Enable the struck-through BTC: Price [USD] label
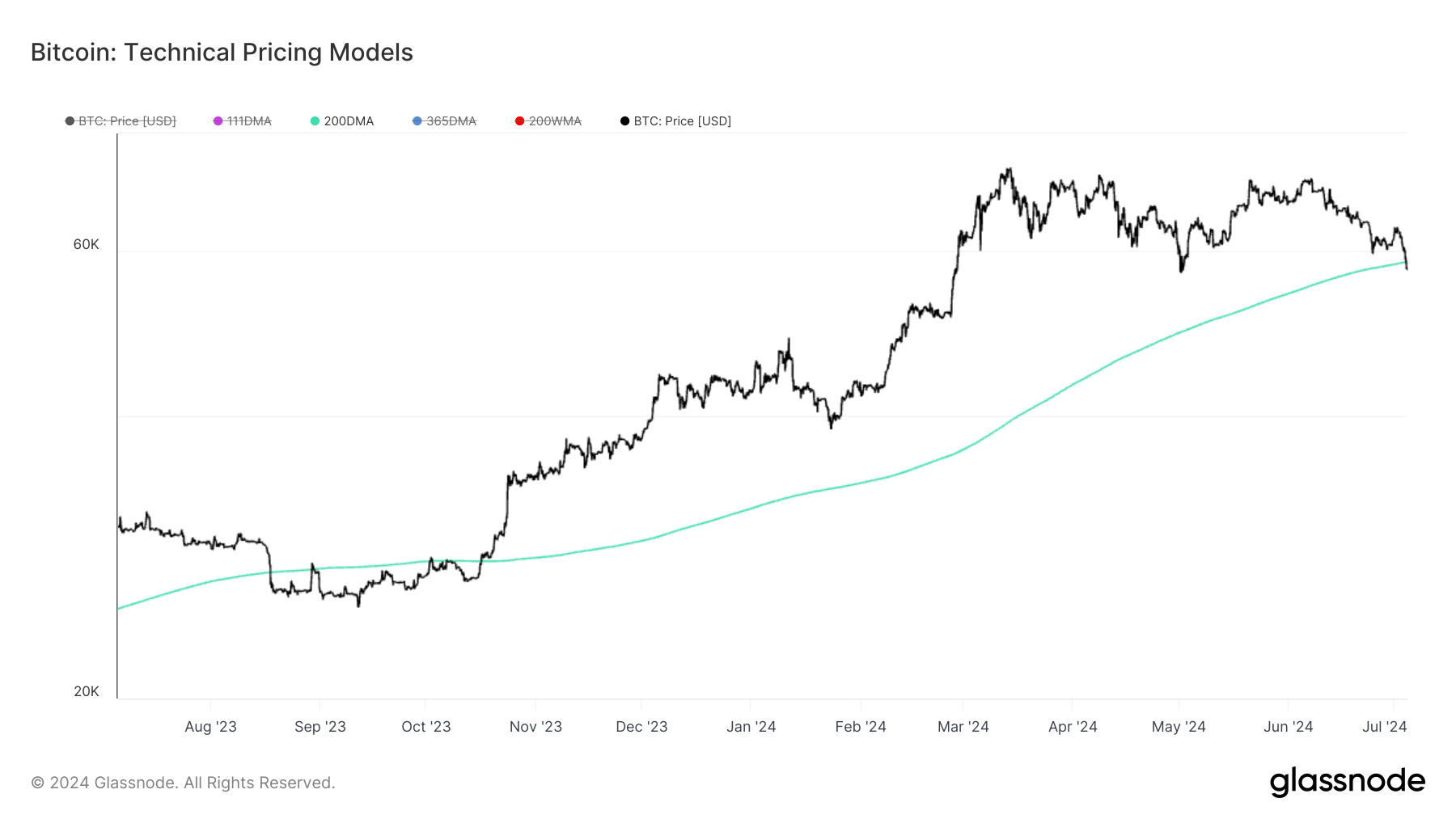Viewport: 1456px width, 819px height. point(127,121)
